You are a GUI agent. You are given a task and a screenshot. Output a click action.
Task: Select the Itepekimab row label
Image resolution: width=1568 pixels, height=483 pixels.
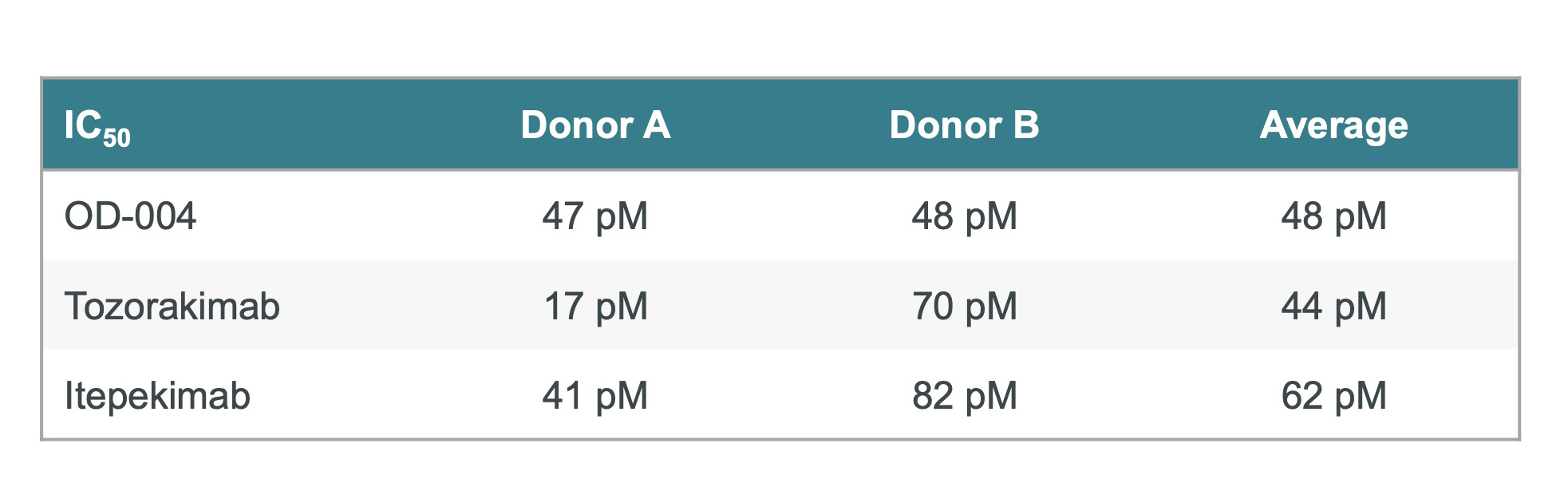[157, 396]
